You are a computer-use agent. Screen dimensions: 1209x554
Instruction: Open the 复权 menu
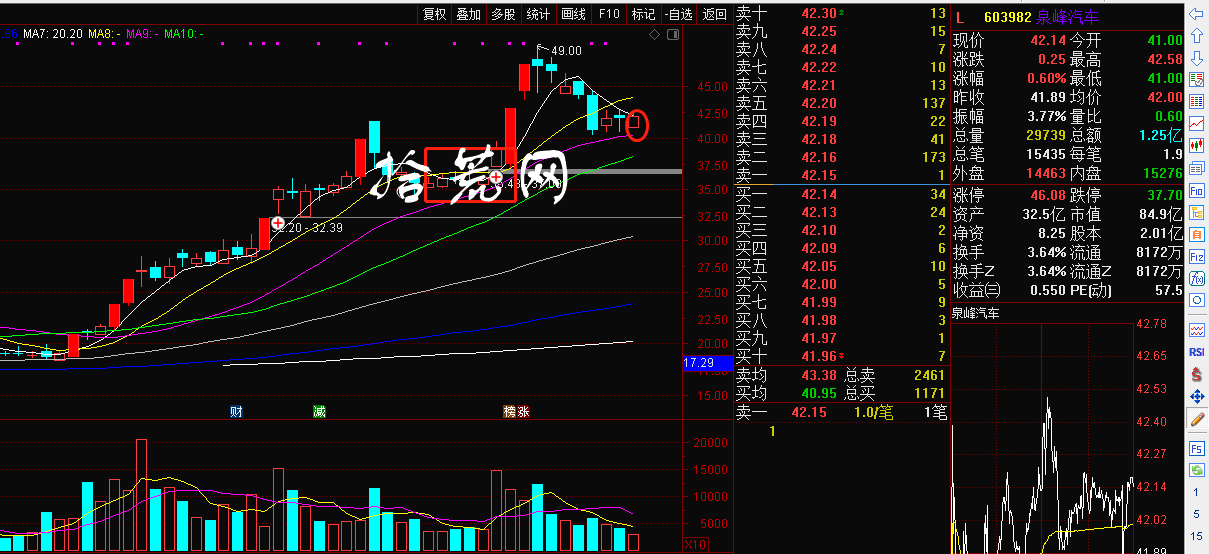pyautogui.click(x=434, y=14)
